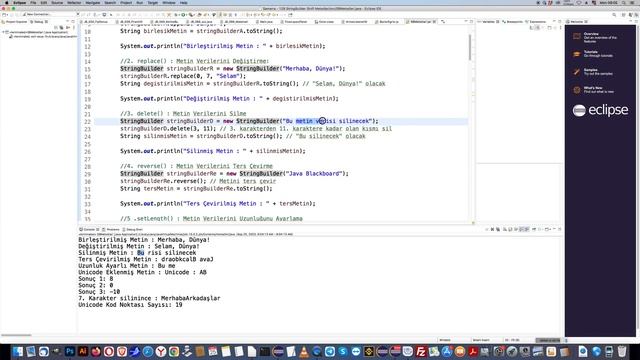Image resolution: width=640 pixels, height=360 pixels.
Task: Open Safari from the Dock
Action: (148, 351)
